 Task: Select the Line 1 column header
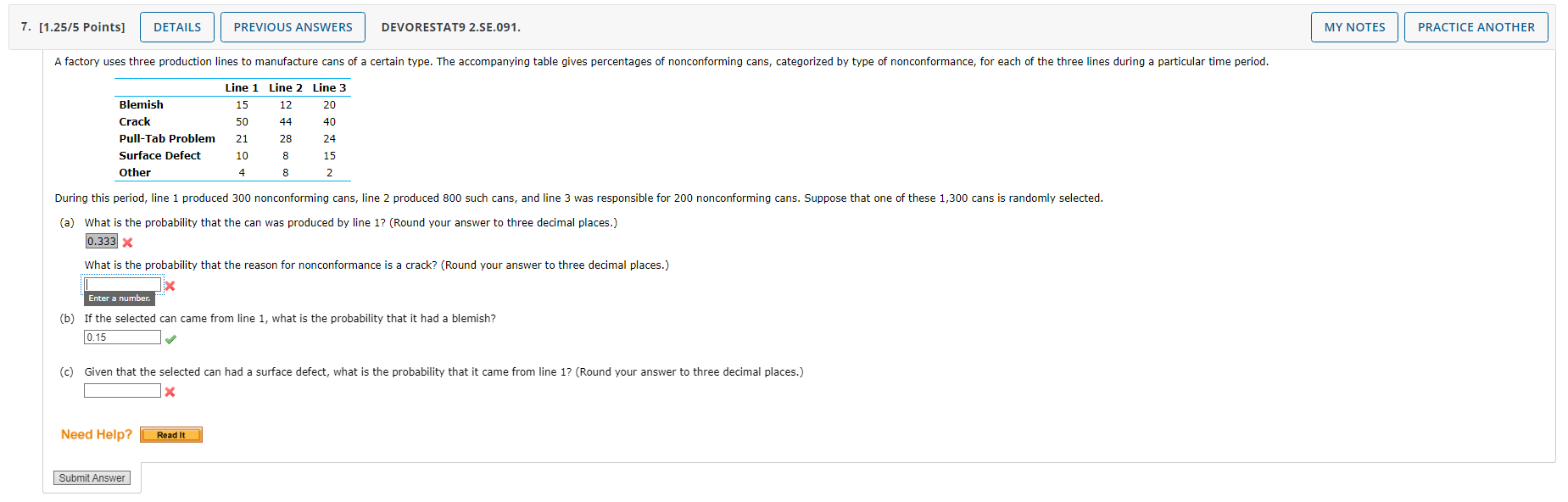241,87
